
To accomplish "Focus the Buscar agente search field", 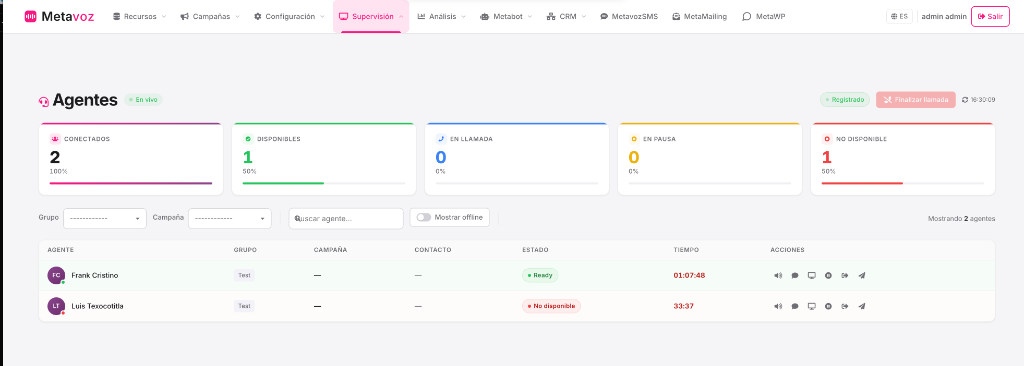I will (346, 218).
